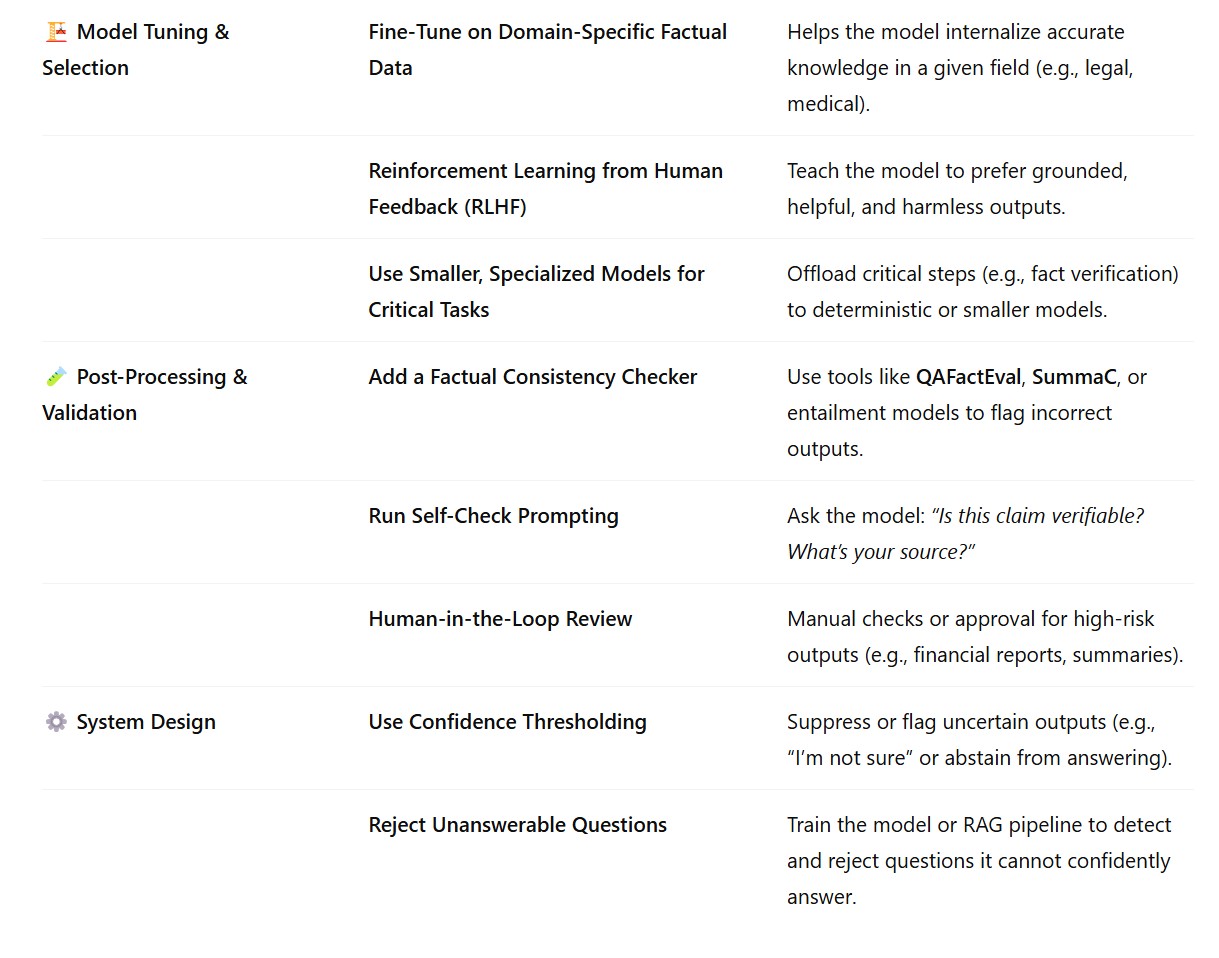Click the "Use Confidence Thresholding" title

(507, 722)
